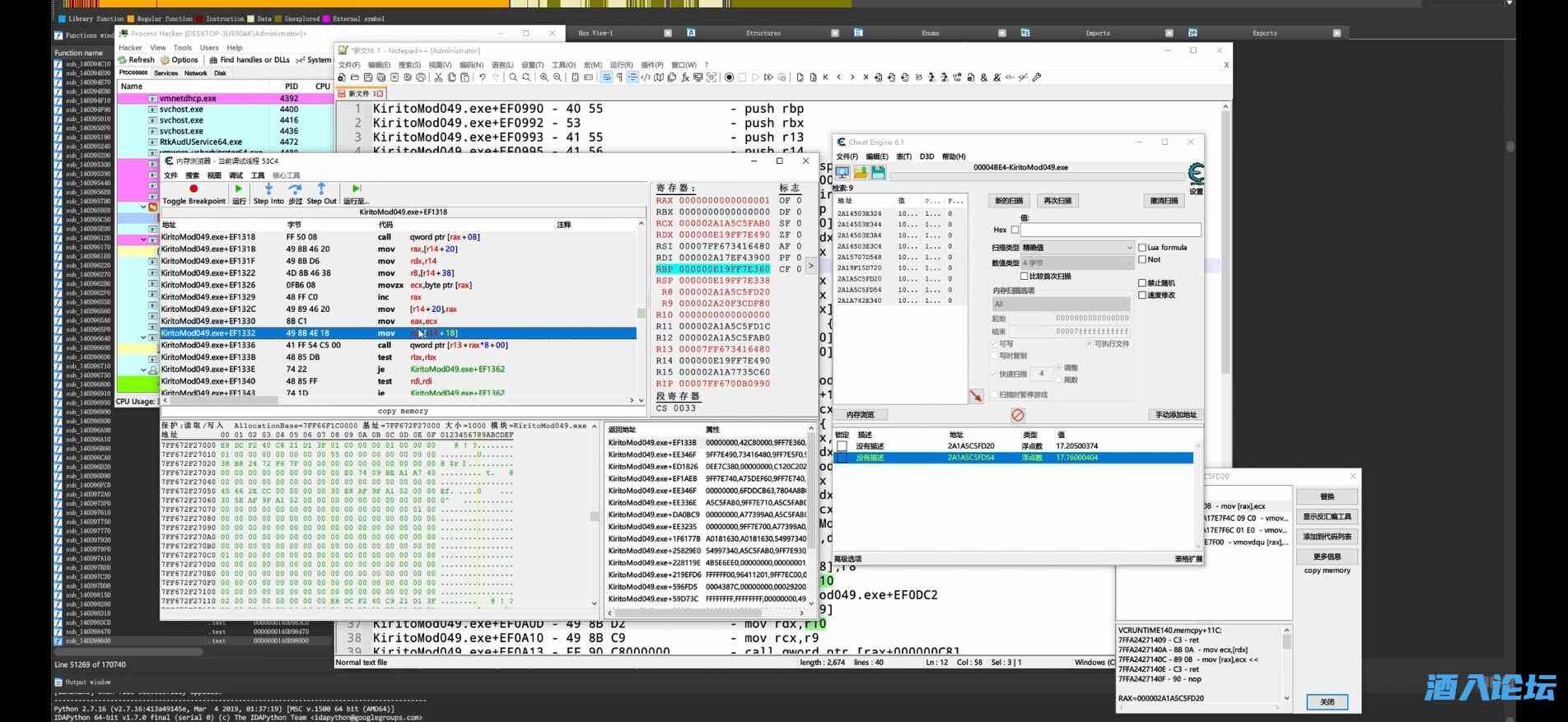Open process list via Cheat Engine monitor icon
1568x722 pixels.
(842, 172)
